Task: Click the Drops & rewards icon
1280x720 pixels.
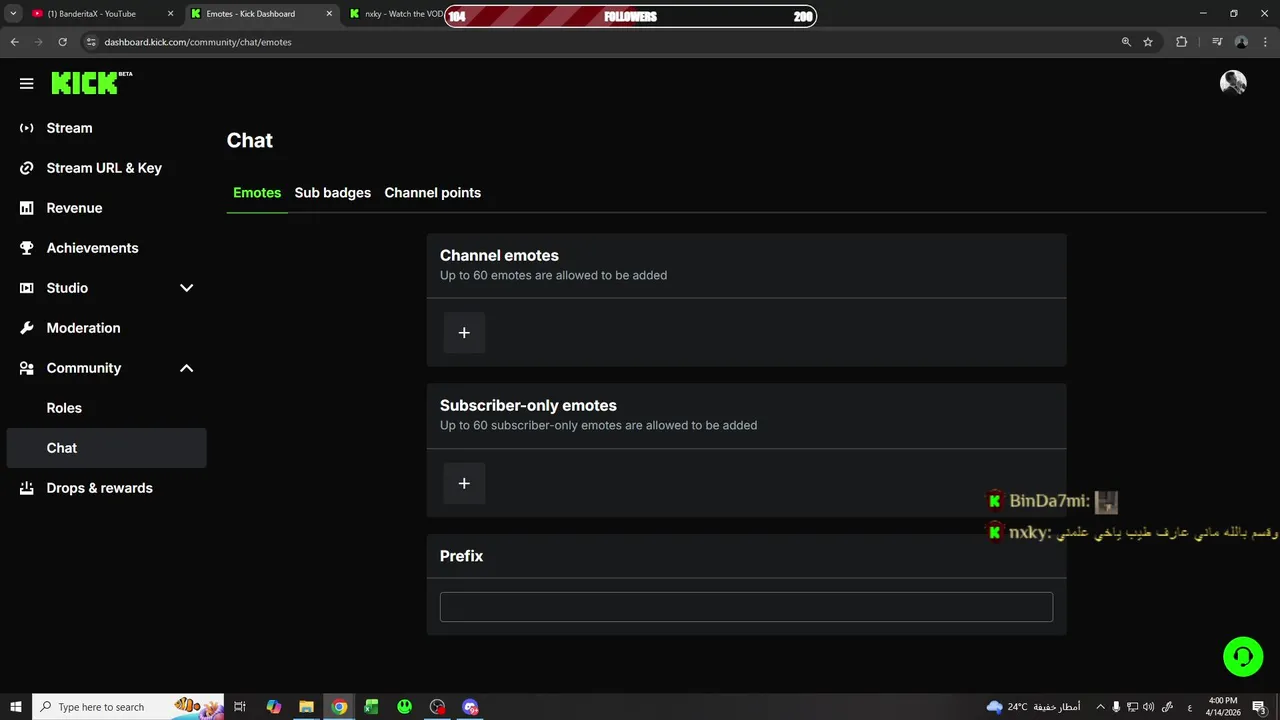Action: pyautogui.click(x=27, y=488)
